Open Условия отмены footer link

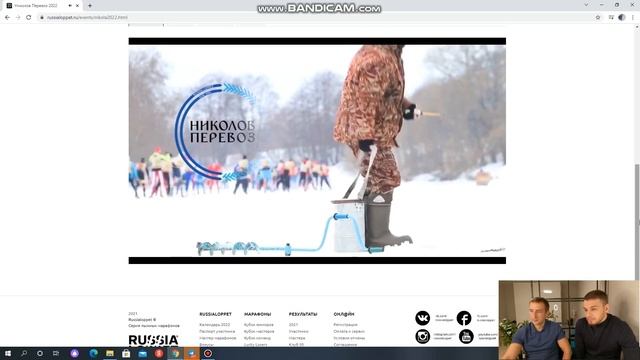(x=349, y=338)
